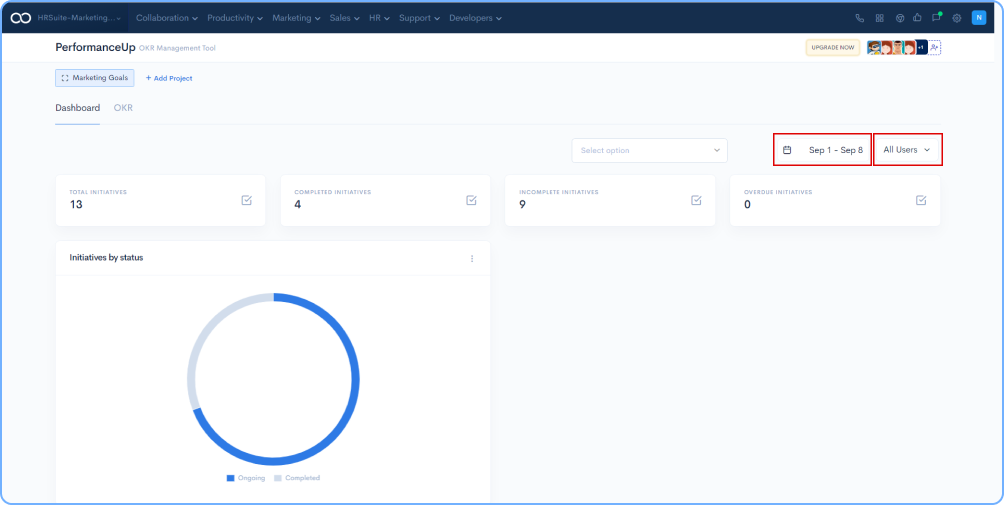
Task: Open the Sep 1 - Sep 8 date range picker
Action: pos(823,150)
